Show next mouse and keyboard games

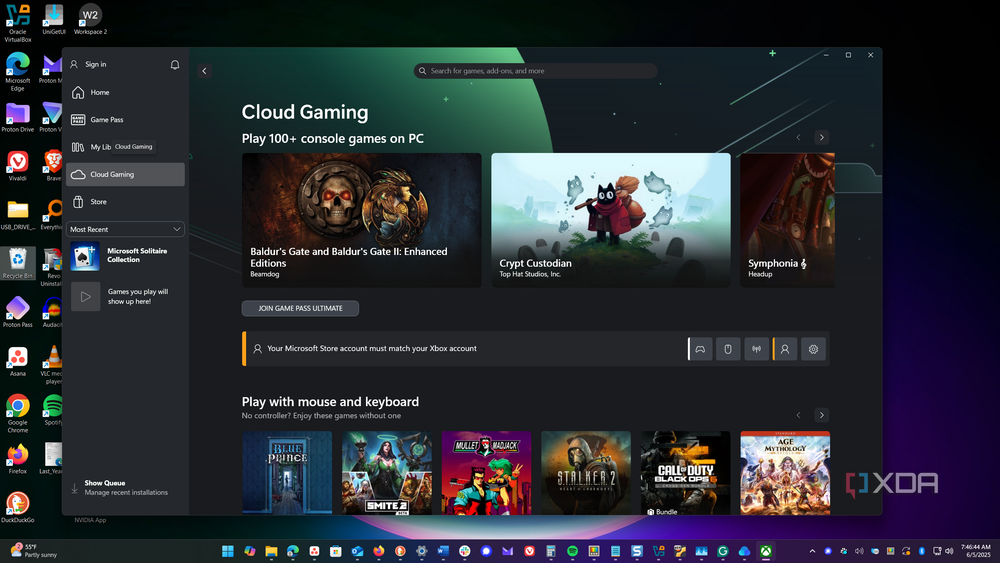(x=821, y=415)
